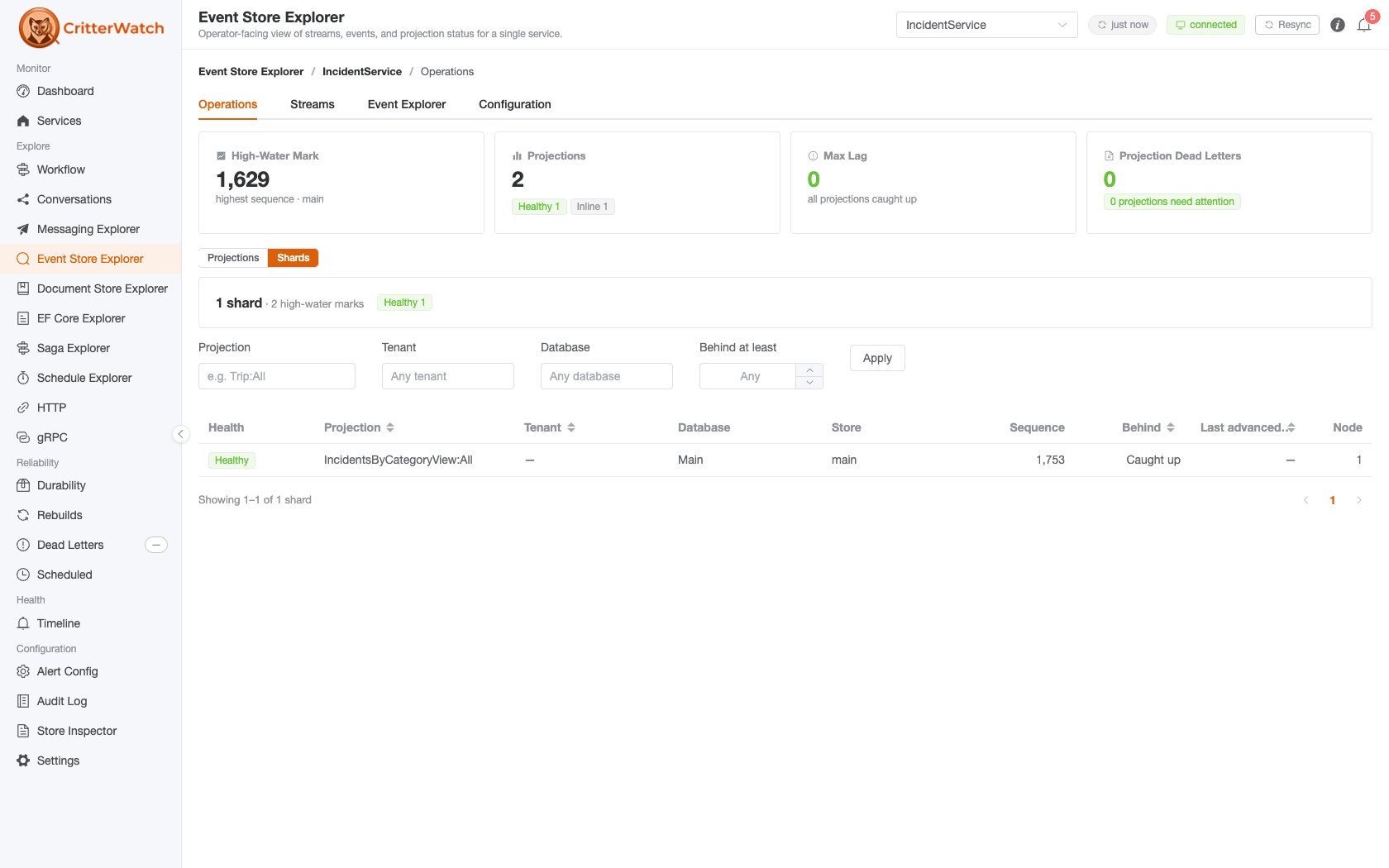The height and width of the screenshot is (868, 1389).
Task: Open the Workflow icon in the sidebar
Action: tap(23, 169)
